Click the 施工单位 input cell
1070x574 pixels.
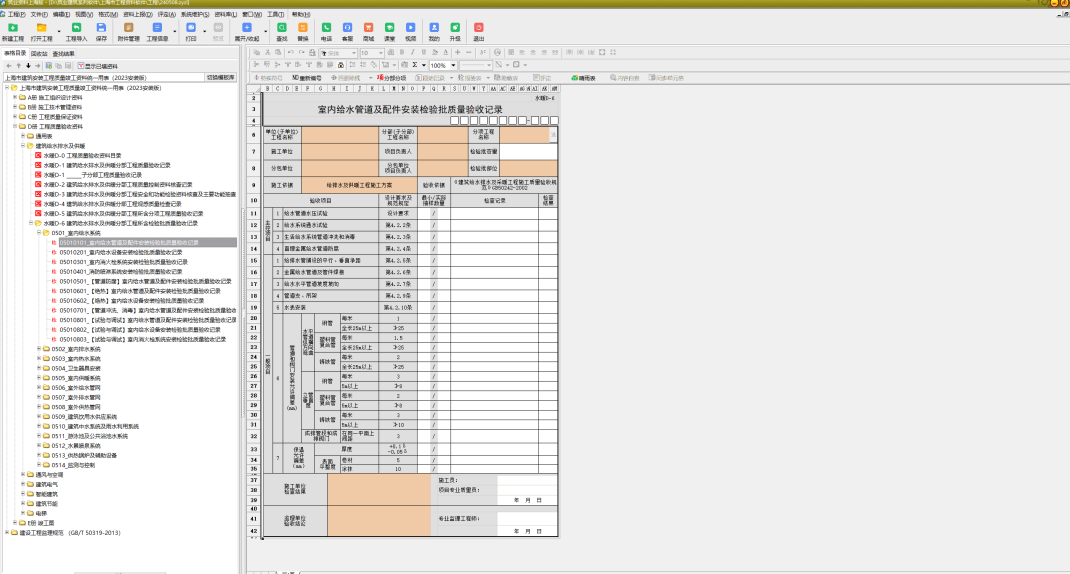341,152
